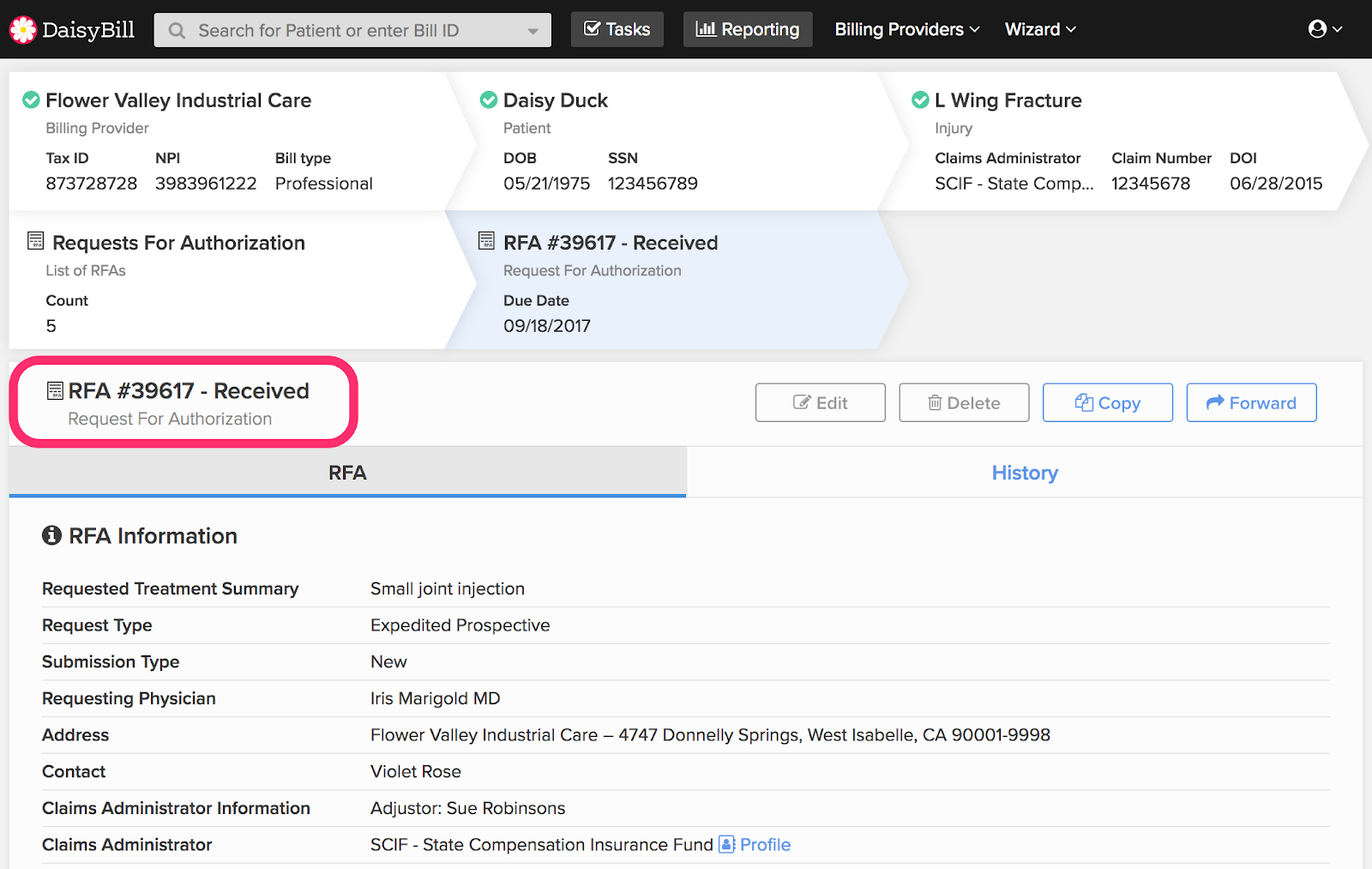Expand the Wizard menu
This screenshot has height=869, width=1372.
1040,29
